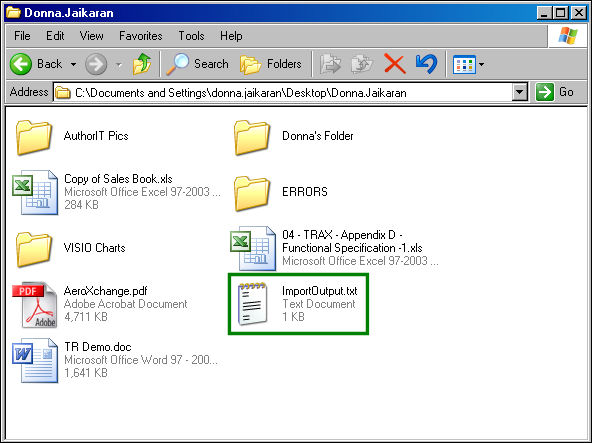This screenshot has height=443, width=592.
Task: Click the 284 KB size text
Action: [81, 205]
